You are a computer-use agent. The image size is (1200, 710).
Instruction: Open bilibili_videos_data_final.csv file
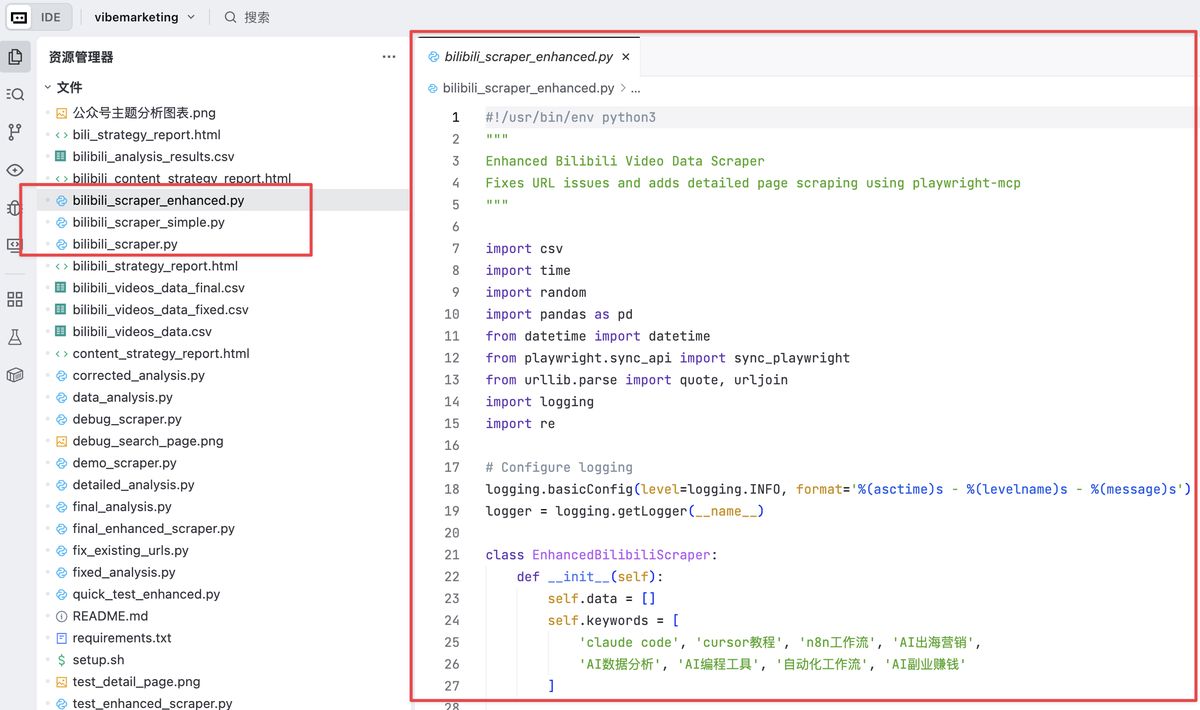(x=158, y=288)
